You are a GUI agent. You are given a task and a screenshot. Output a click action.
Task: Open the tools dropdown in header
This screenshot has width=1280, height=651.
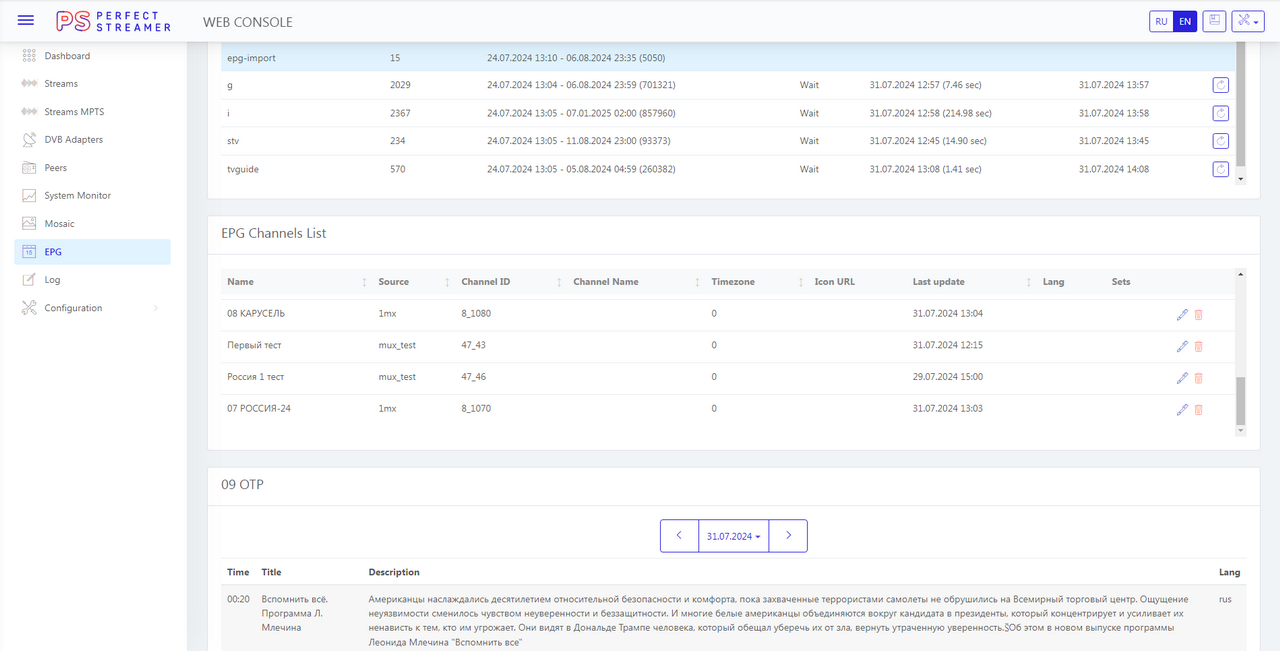tap(1248, 21)
